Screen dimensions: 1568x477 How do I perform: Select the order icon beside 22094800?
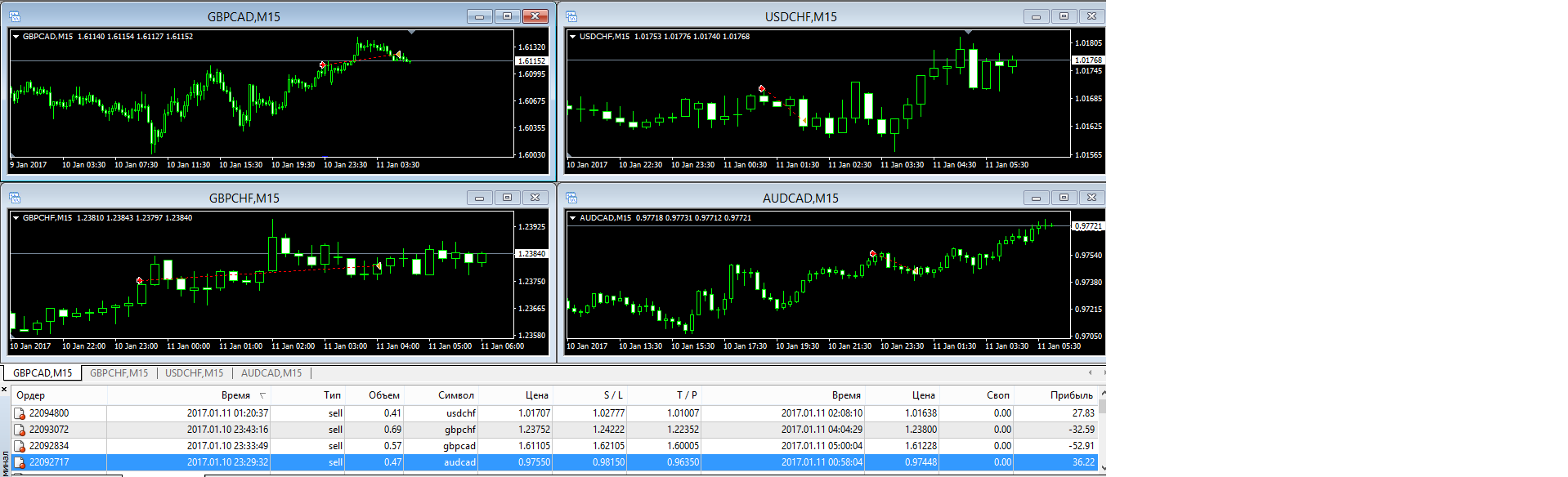pyautogui.click(x=20, y=413)
